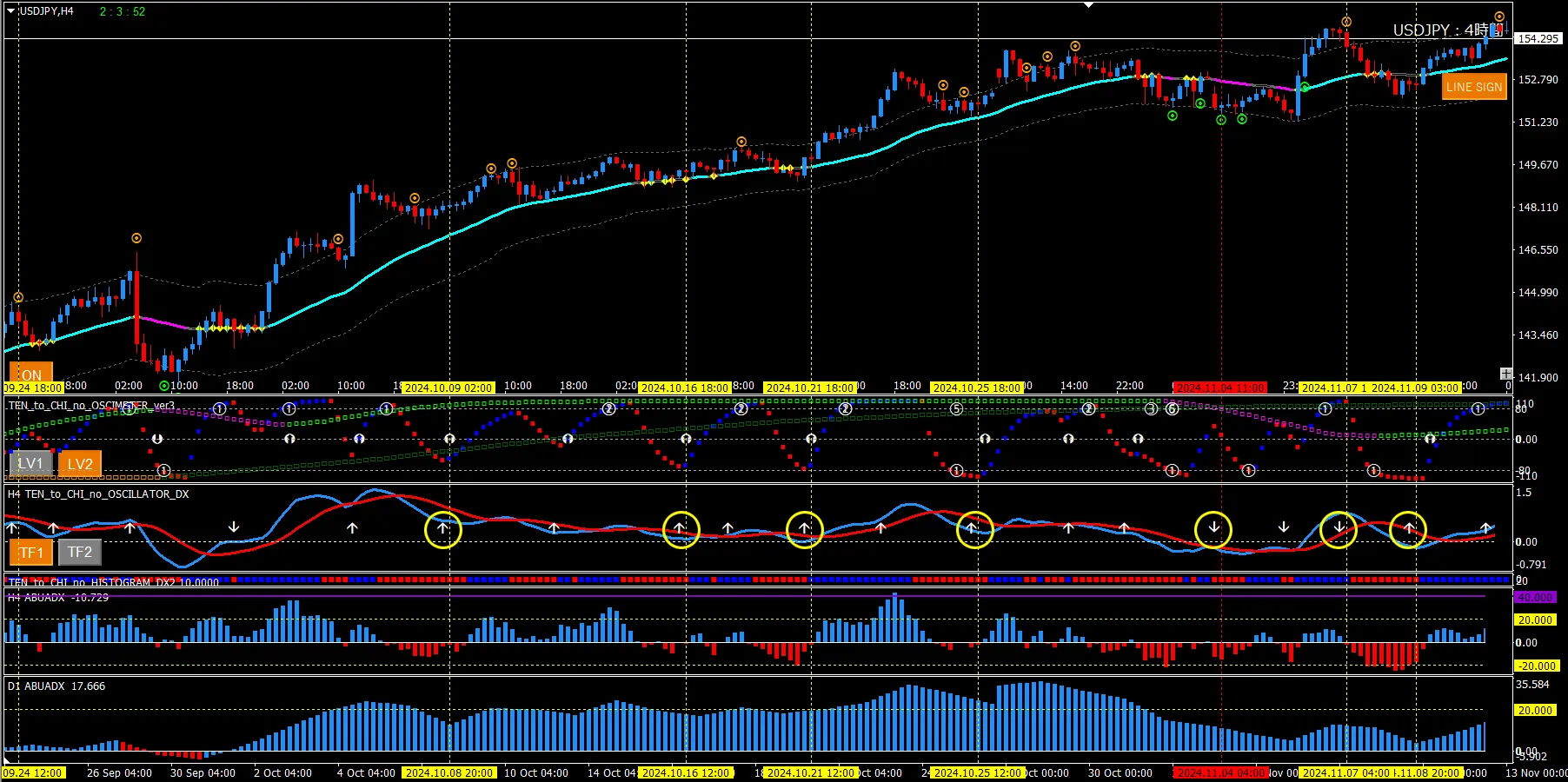The height and width of the screenshot is (782, 1568).
Task: Activate the TF1 timeframe button
Action: coord(30,552)
